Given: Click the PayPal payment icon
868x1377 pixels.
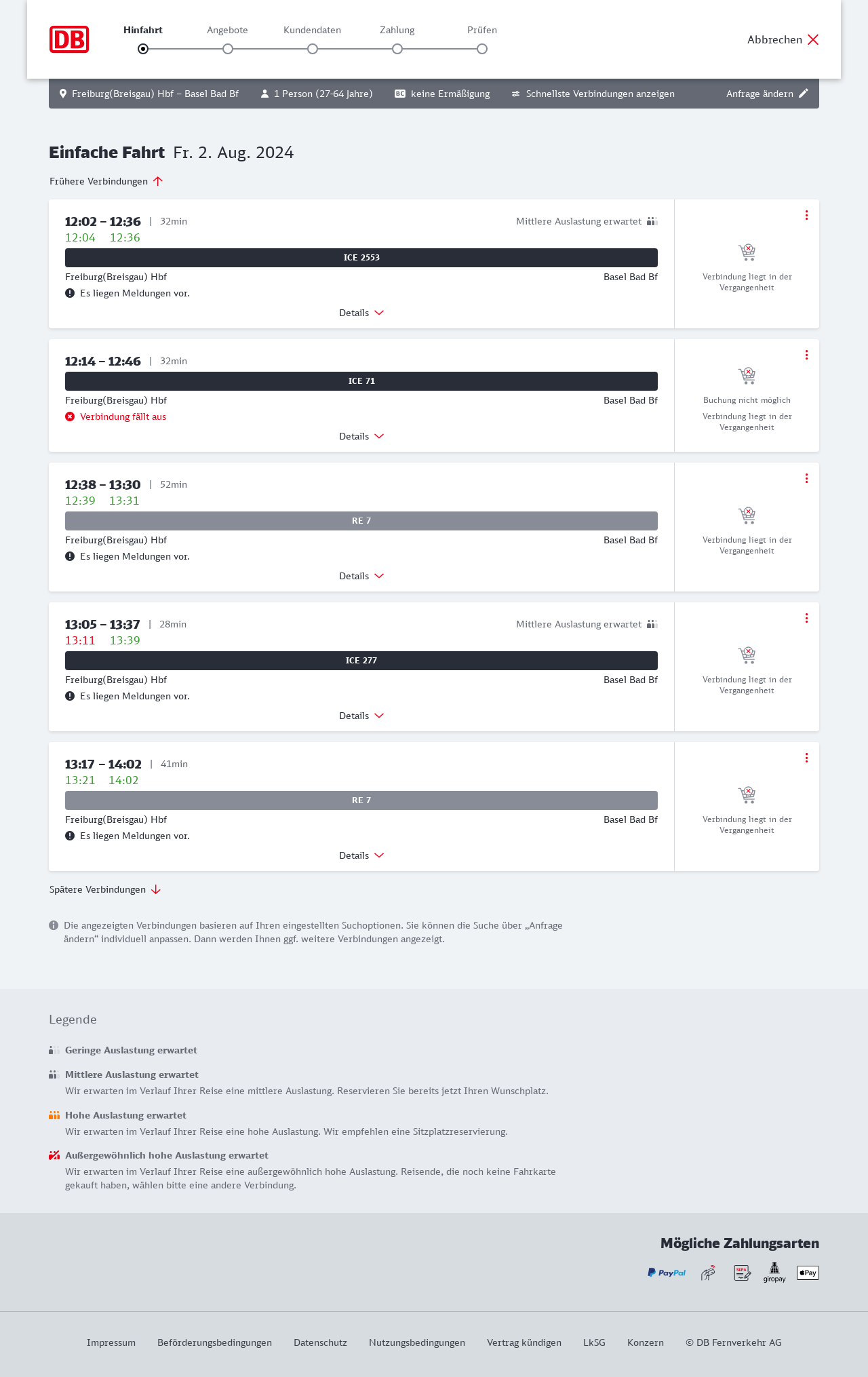Looking at the screenshot, I should coord(666,1273).
